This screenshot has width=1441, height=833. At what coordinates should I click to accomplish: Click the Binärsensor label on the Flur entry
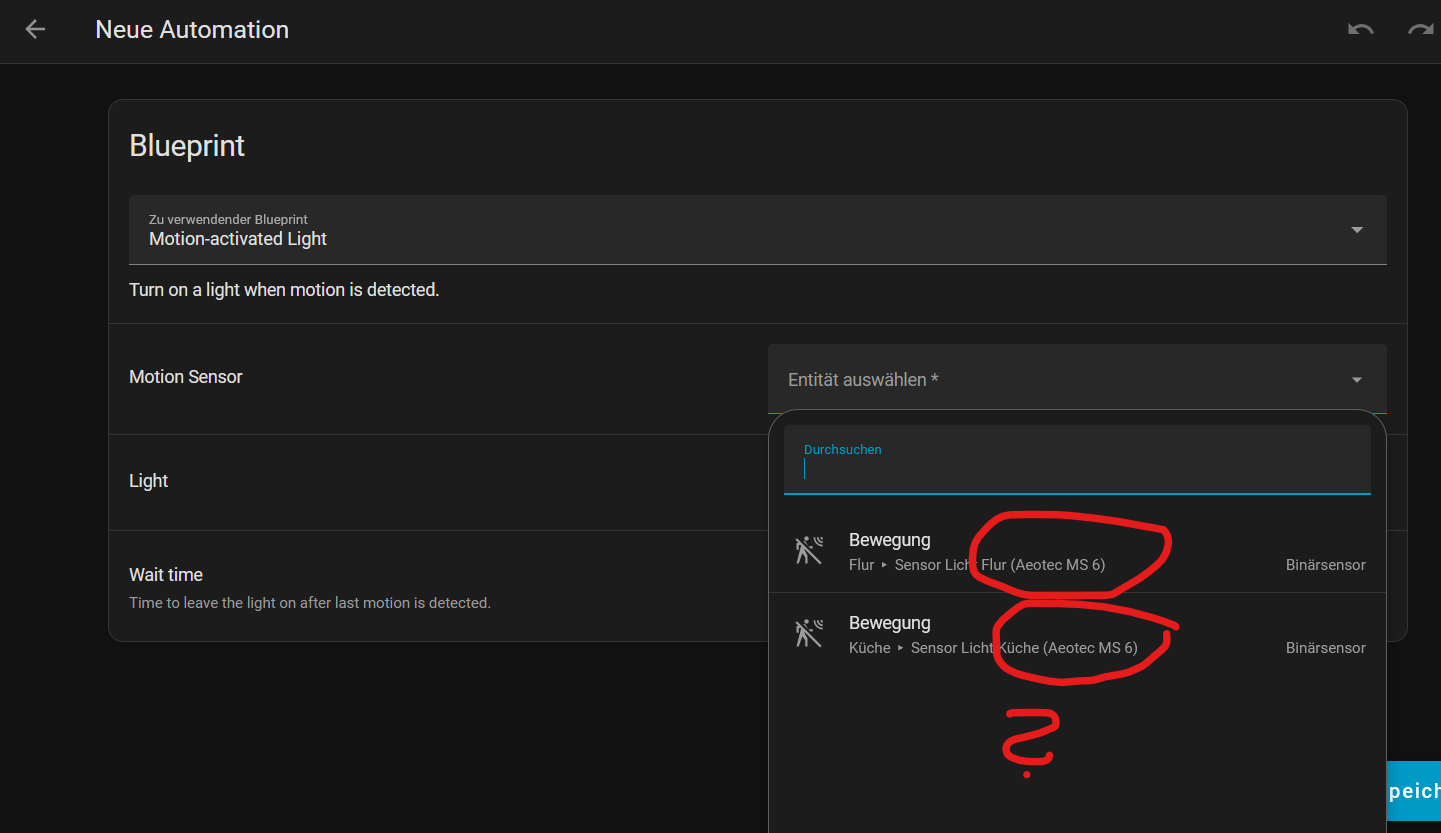pyautogui.click(x=1325, y=565)
